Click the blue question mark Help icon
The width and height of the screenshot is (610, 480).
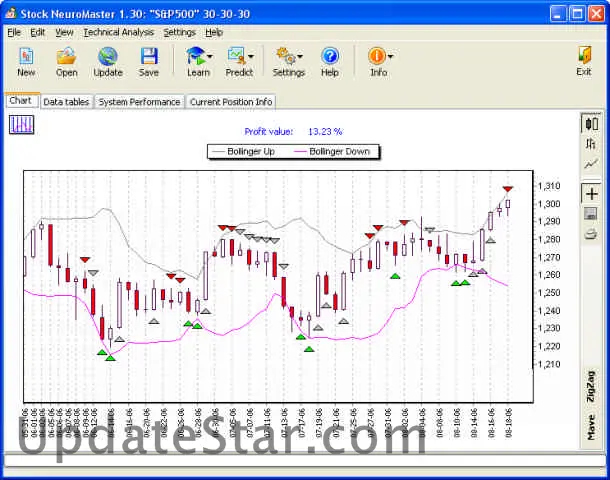(330, 57)
